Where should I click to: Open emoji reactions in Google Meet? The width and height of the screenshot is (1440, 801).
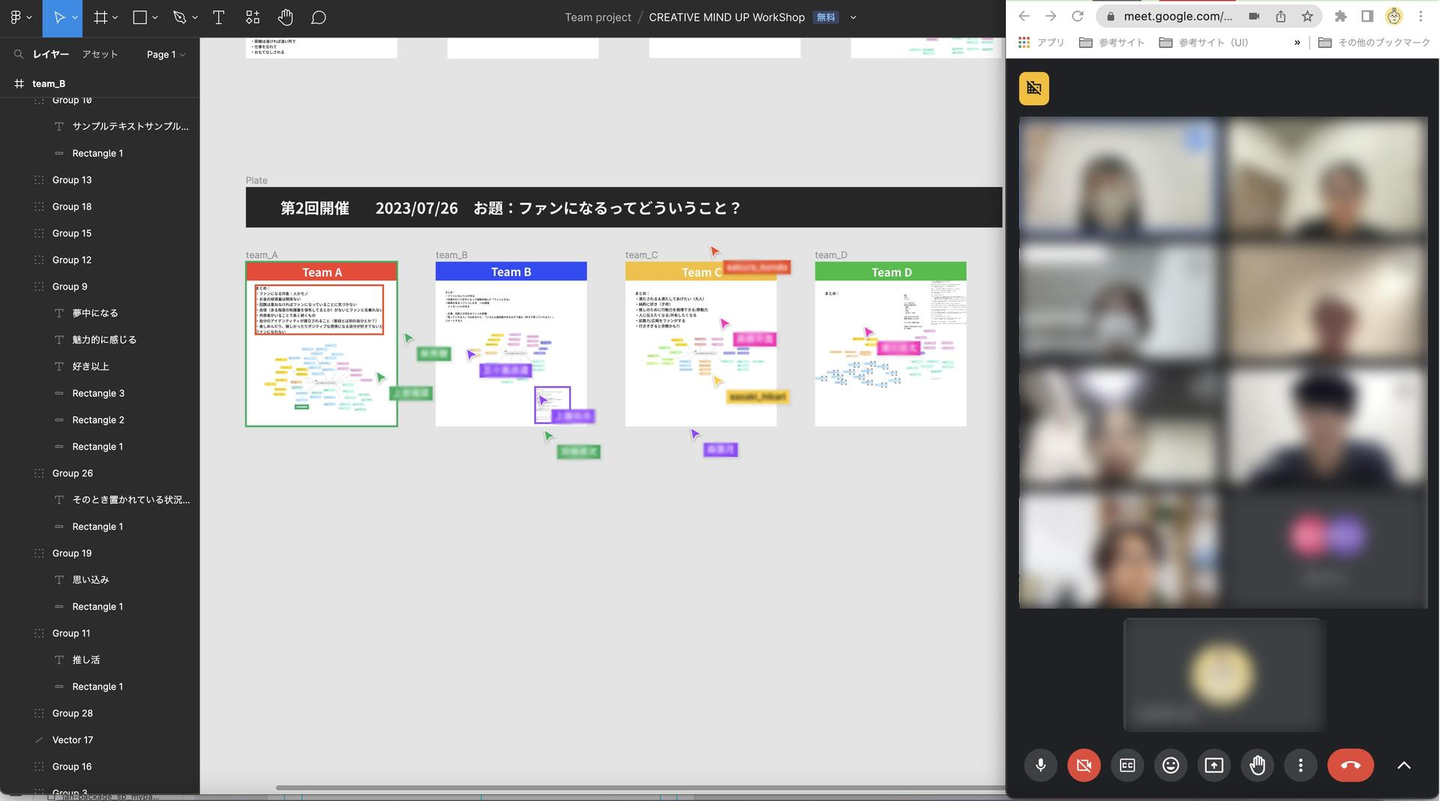pos(1170,765)
